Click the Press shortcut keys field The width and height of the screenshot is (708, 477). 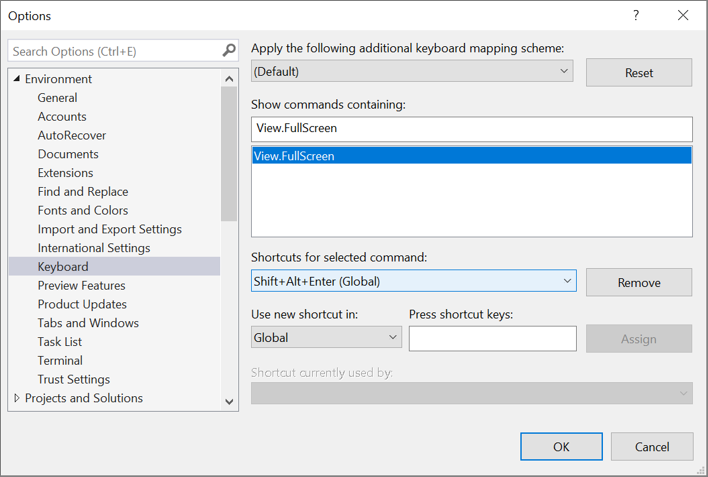pos(493,339)
